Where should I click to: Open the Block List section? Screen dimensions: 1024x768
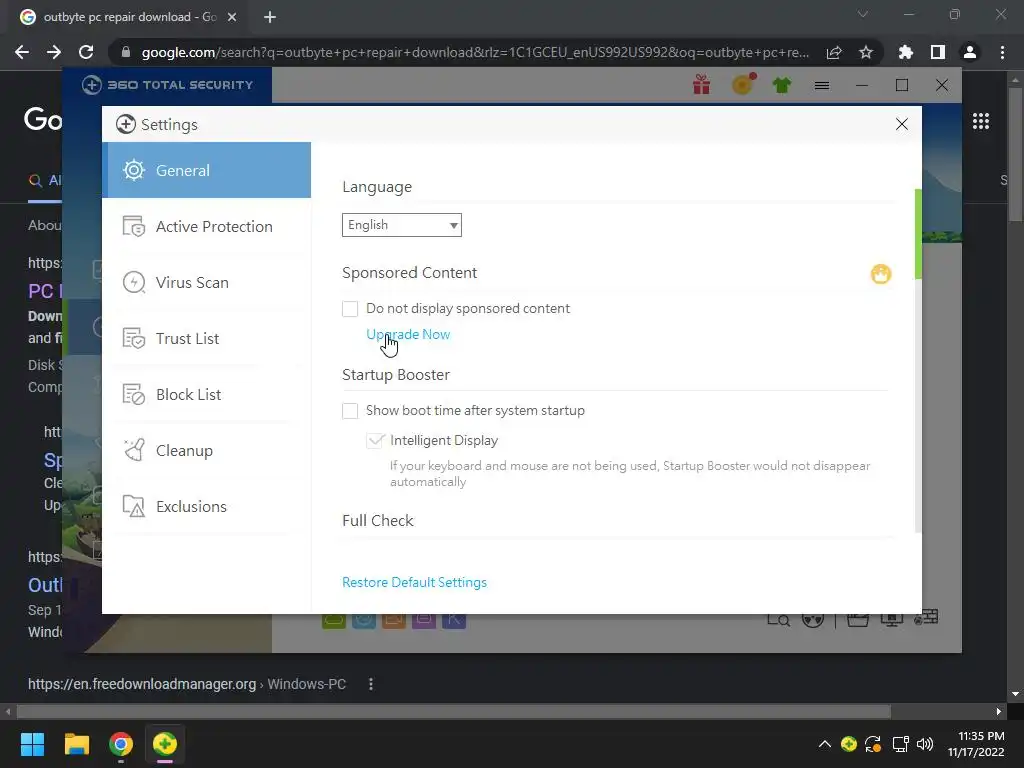(x=206, y=394)
